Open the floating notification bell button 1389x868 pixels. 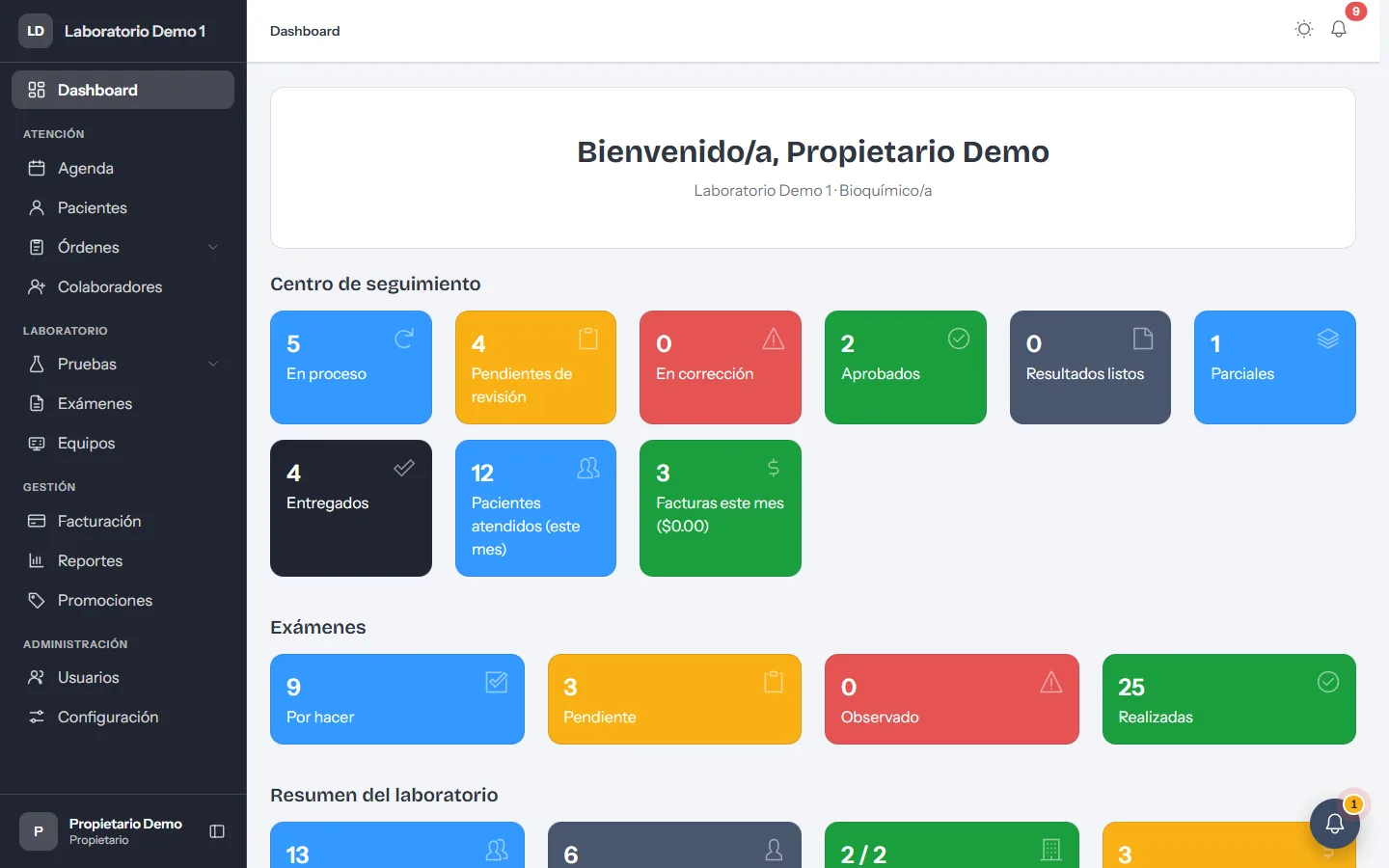coord(1335,824)
